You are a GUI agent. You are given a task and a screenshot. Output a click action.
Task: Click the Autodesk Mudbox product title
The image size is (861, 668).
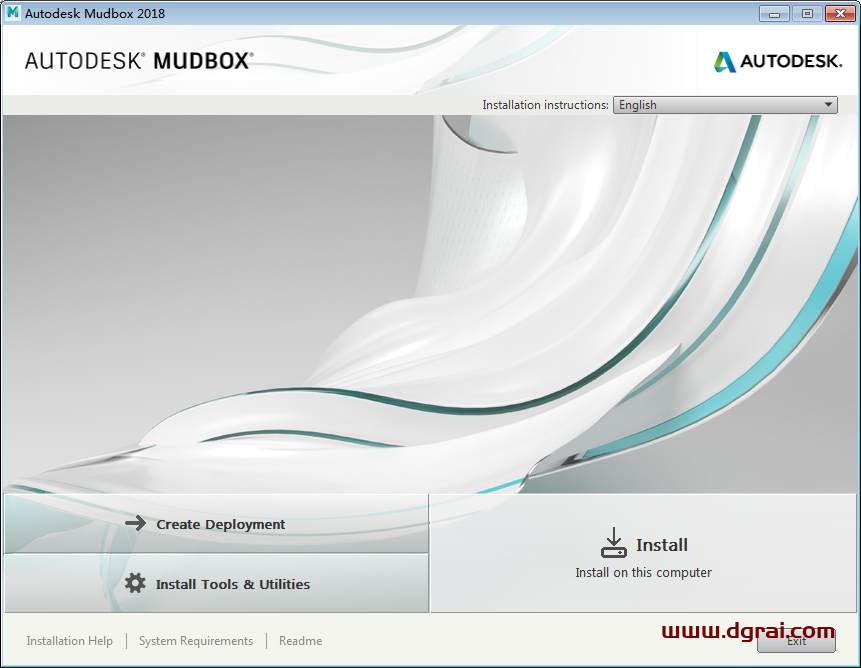click(139, 61)
